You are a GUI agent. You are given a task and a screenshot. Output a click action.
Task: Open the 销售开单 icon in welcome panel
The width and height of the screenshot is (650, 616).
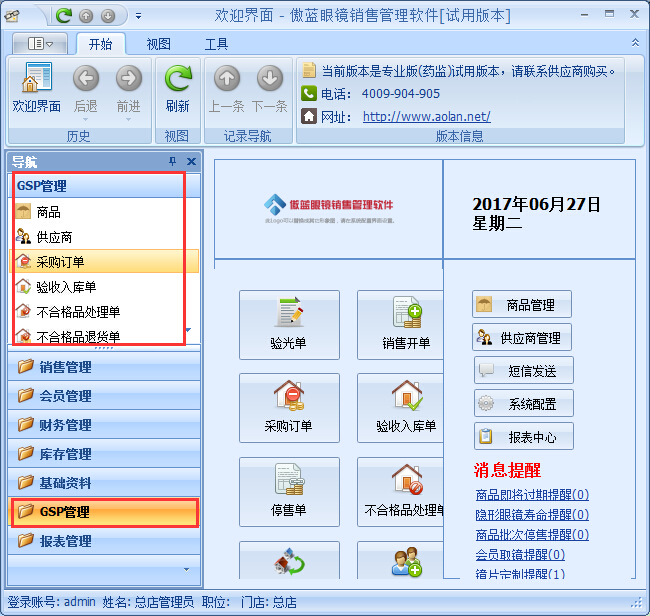[x=406, y=314]
